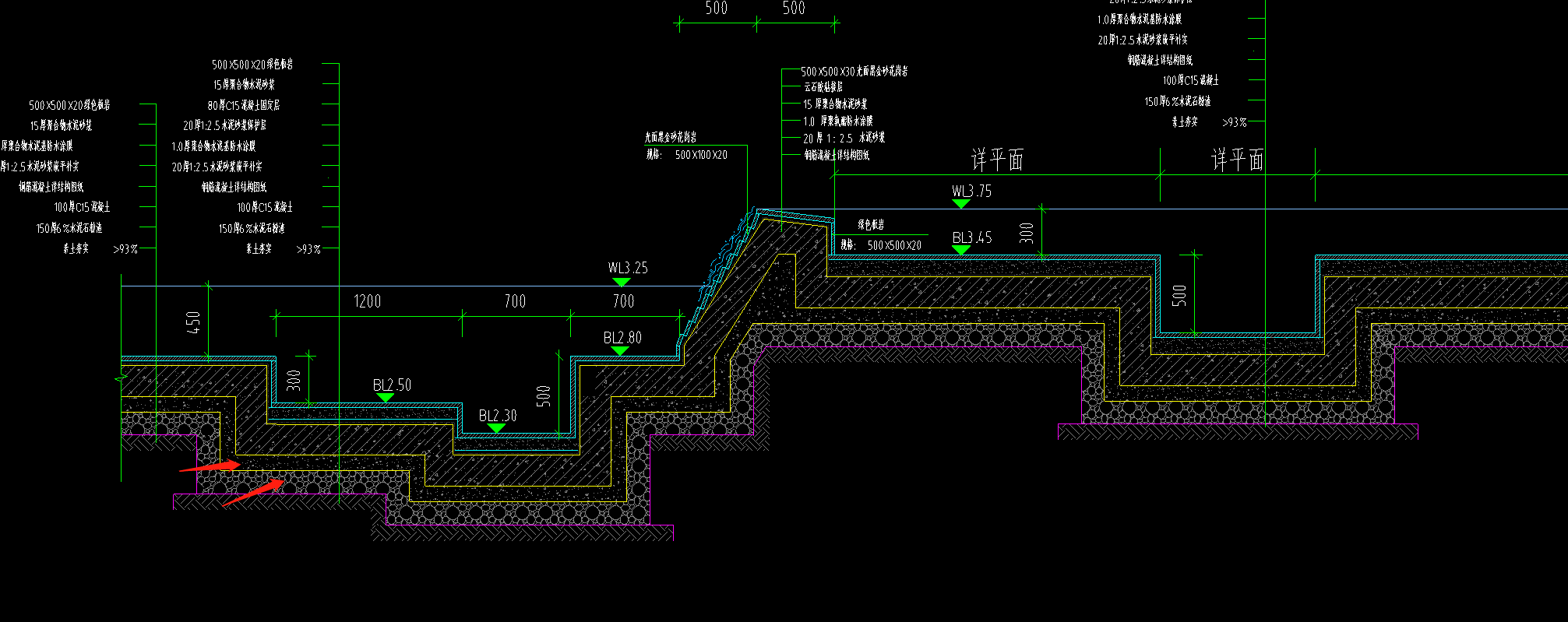Screen dimensions: 1568x622
Task: Click the 规格: 500X100X20 specification text
Action: point(686,155)
